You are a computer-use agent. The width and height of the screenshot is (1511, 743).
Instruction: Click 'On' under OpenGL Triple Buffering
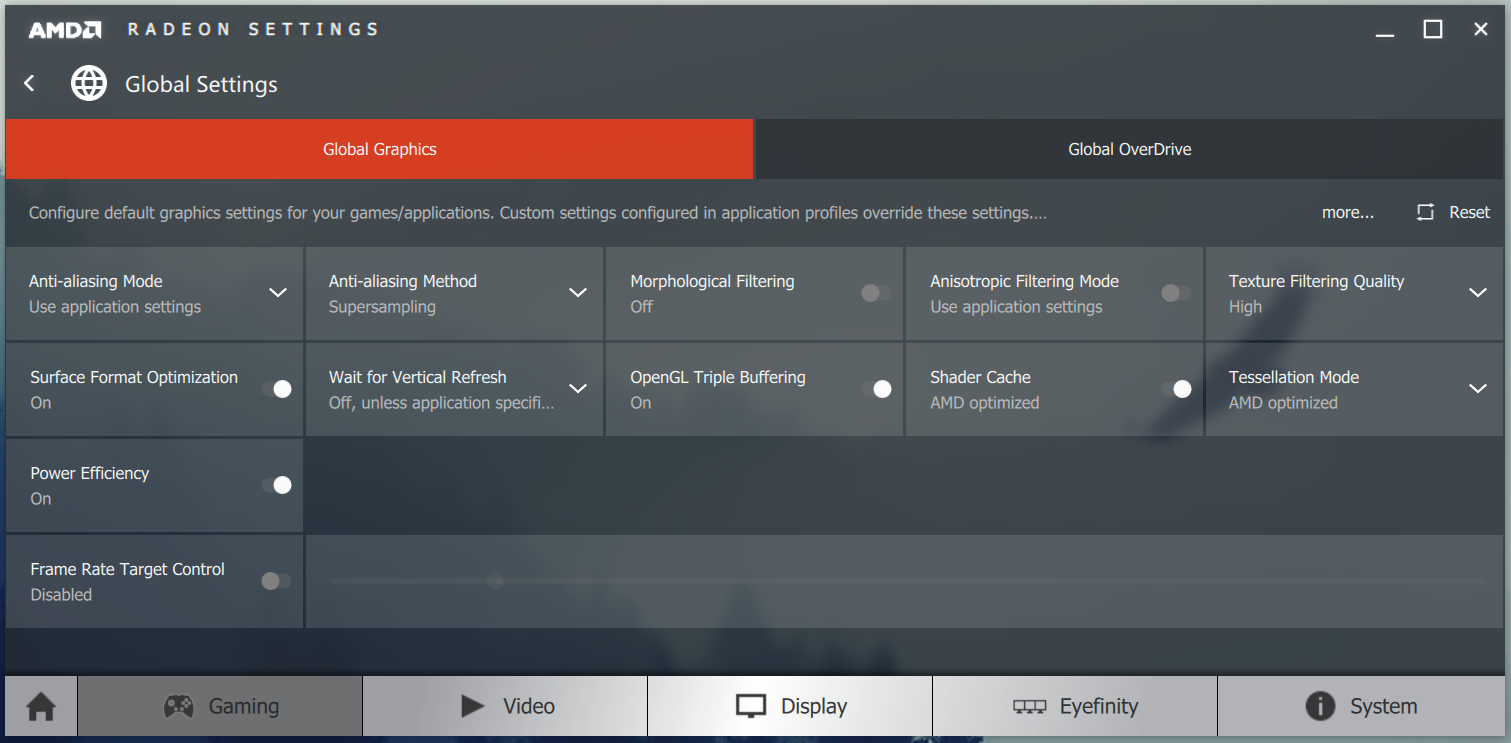[x=641, y=403]
